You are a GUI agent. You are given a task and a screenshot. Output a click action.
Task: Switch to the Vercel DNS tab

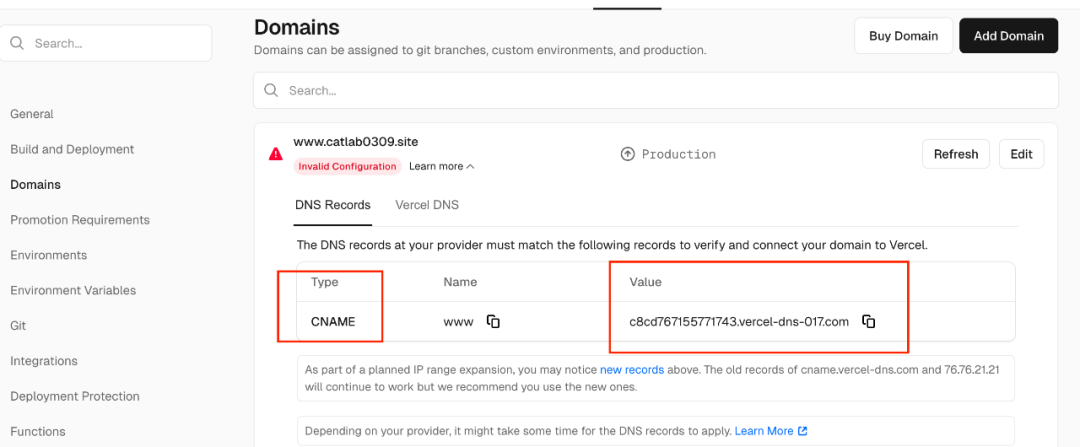427,205
